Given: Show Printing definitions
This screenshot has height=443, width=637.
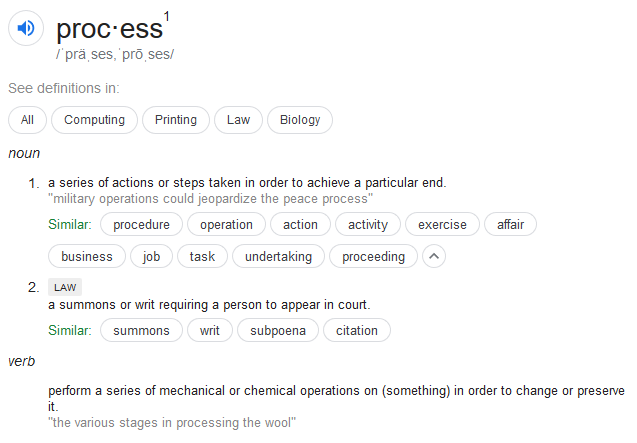Looking at the screenshot, I should click(x=176, y=120).
